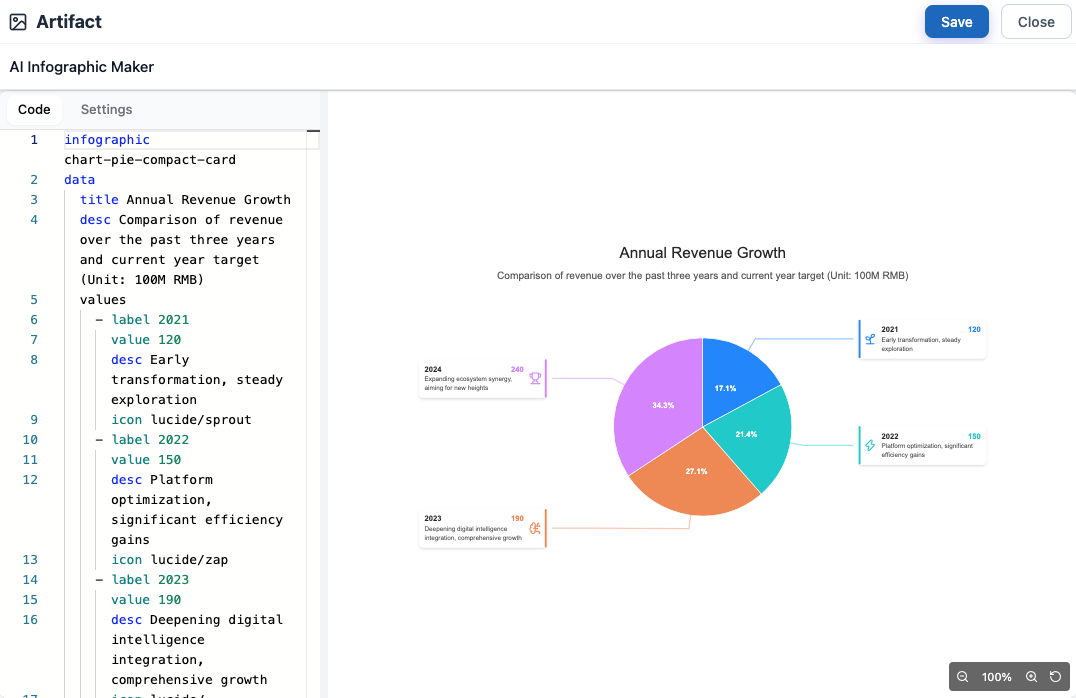1076x698 pixels.
Task: Click 'chart-pie-compact-card' code text
Action: (150, 159)
